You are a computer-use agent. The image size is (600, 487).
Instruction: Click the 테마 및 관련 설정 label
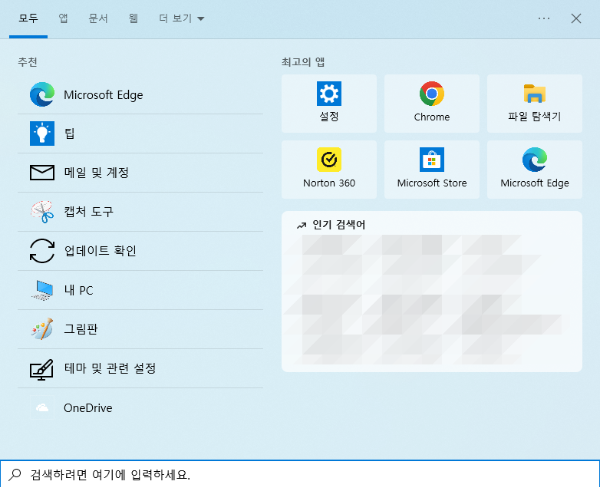(x=110, y=368)
